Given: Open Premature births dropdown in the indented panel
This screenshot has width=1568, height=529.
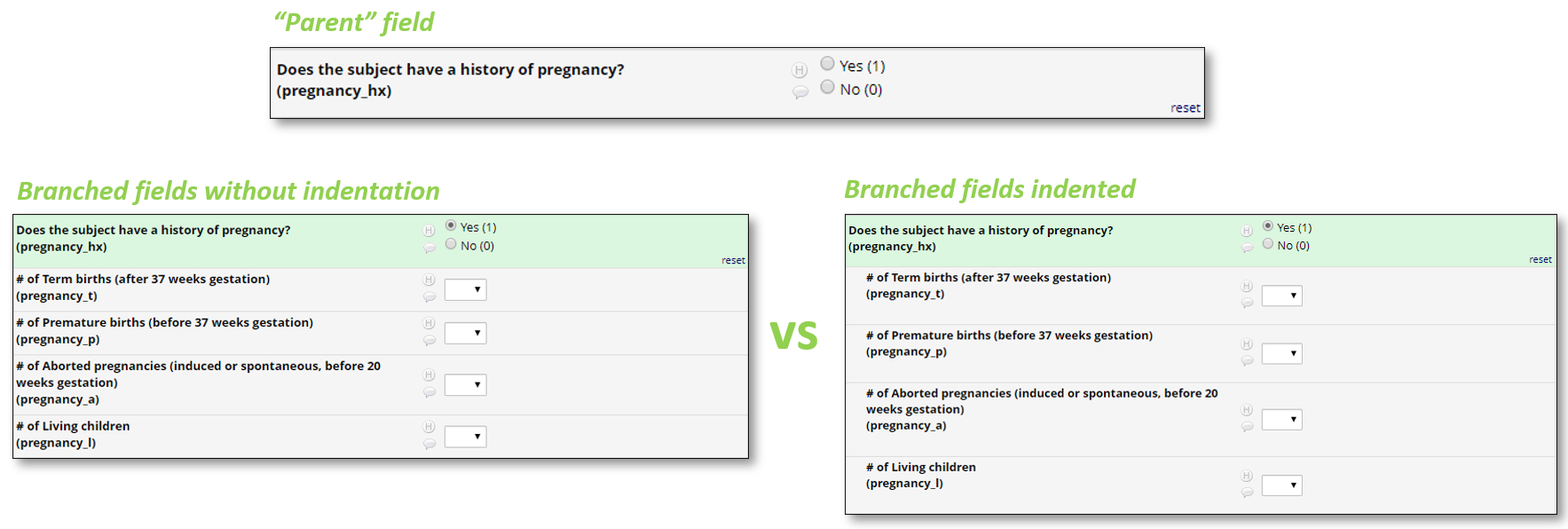Looking at the screenshot, I should click(x=1281, y=354).
